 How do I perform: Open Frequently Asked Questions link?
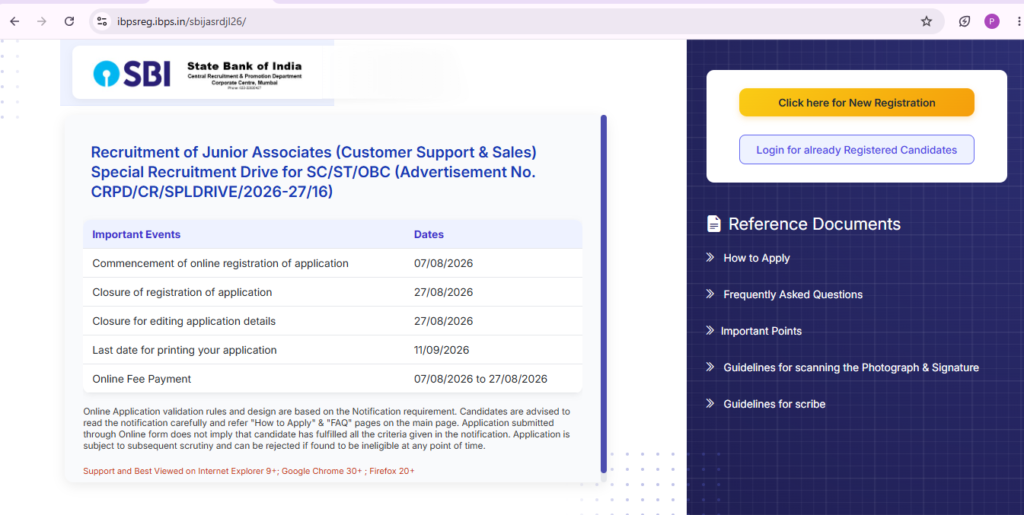793,294
